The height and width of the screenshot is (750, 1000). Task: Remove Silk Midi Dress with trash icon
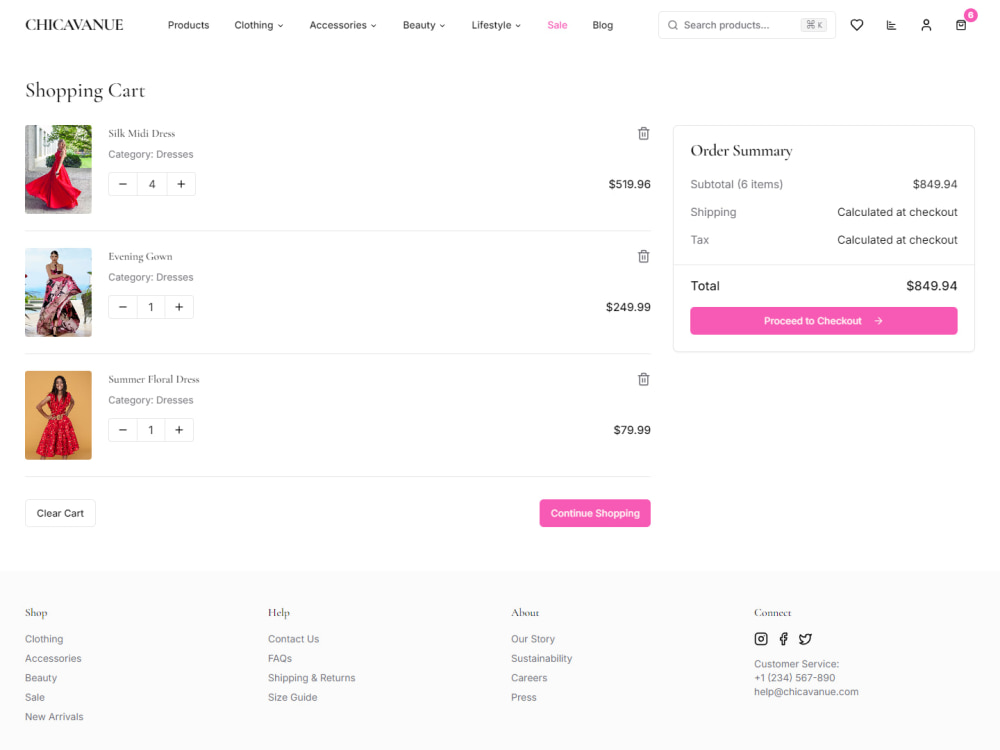click(643, 133)
